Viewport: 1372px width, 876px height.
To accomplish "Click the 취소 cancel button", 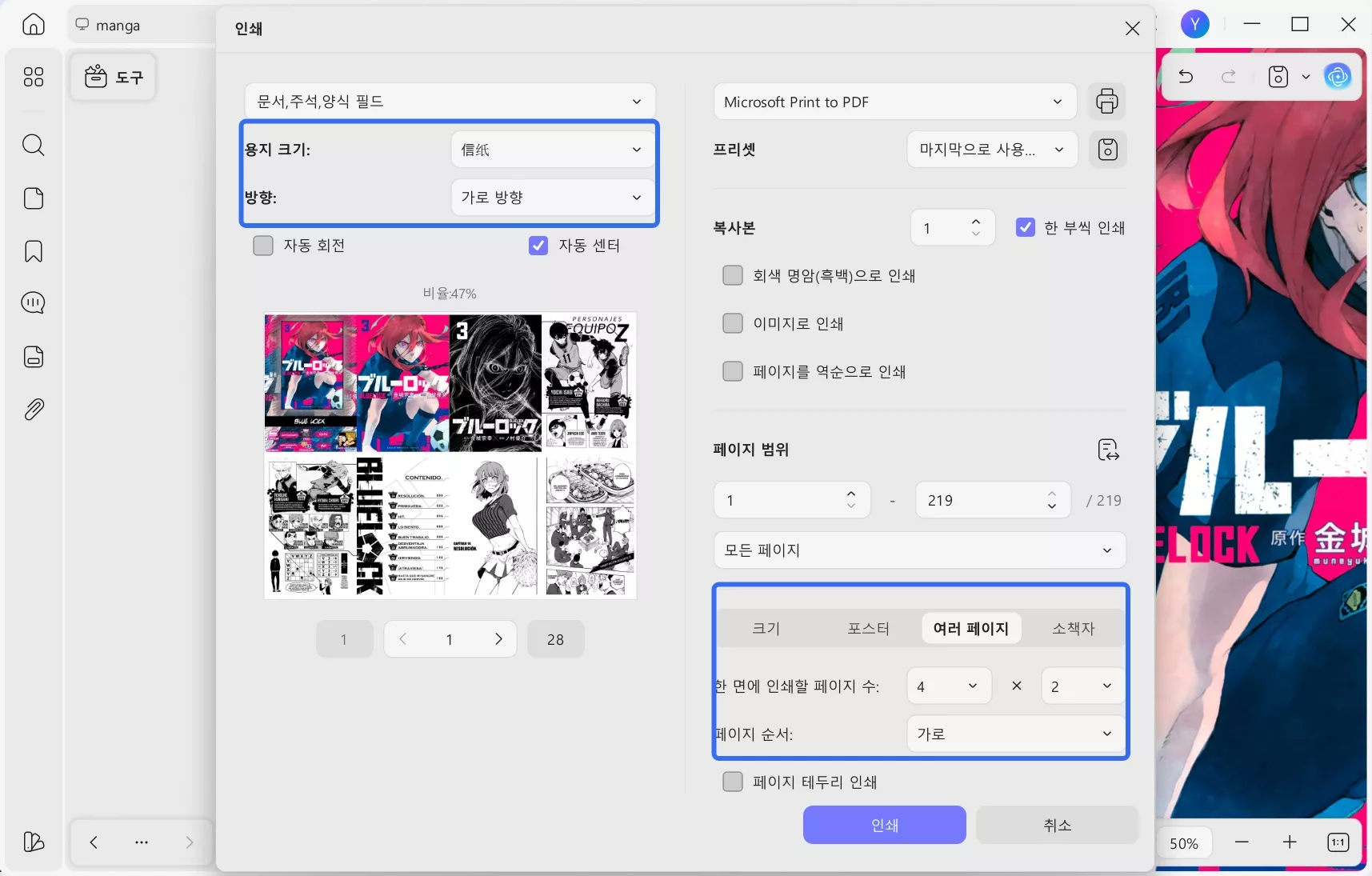I will (1057, 826).
